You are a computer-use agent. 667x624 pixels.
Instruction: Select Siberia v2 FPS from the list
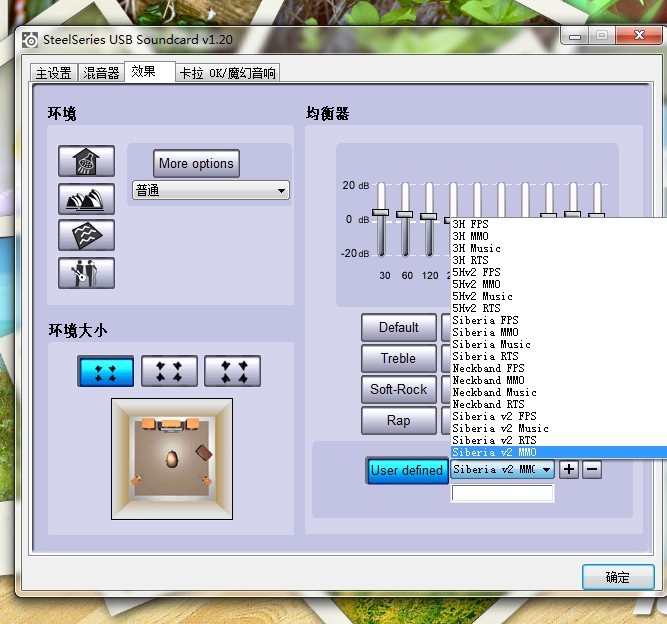tap(559, 416)
